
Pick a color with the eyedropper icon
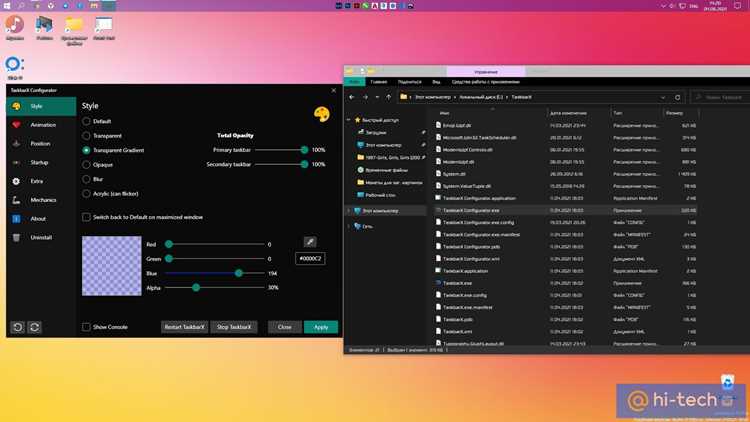point(310,242)
